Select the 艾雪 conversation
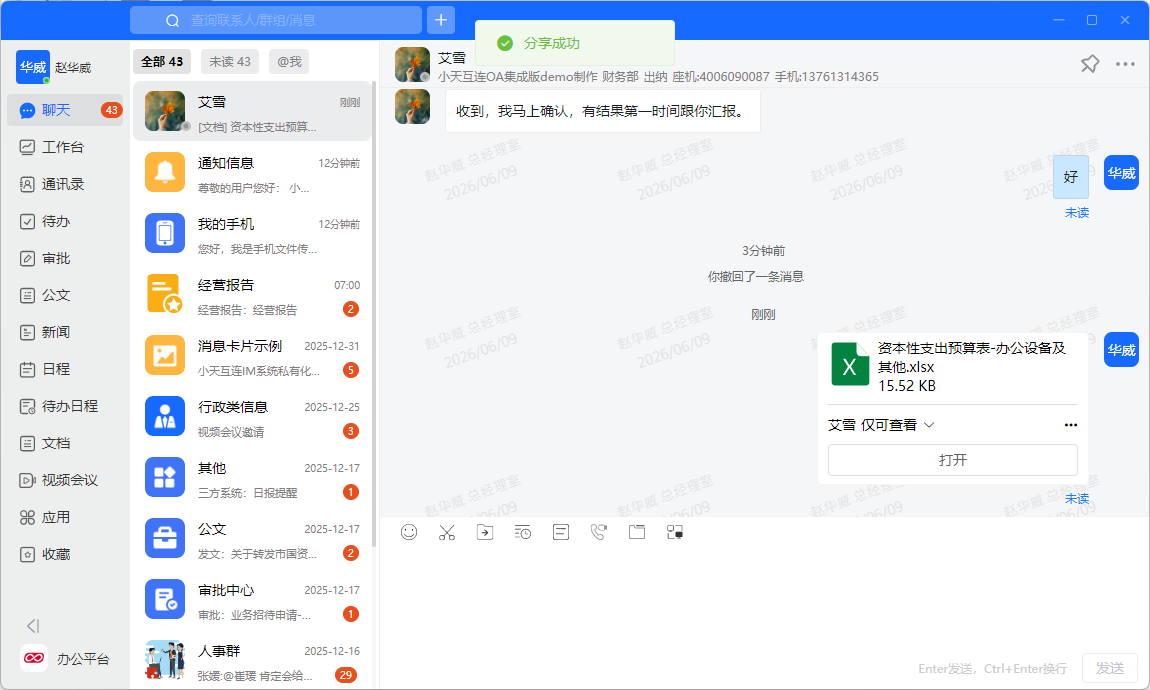Viewport: 1150px width, 690px height. [x=252, y=111]
